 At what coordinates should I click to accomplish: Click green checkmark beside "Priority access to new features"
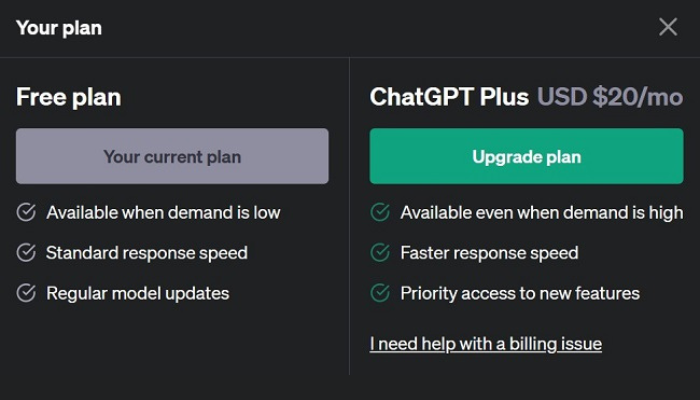380,293
